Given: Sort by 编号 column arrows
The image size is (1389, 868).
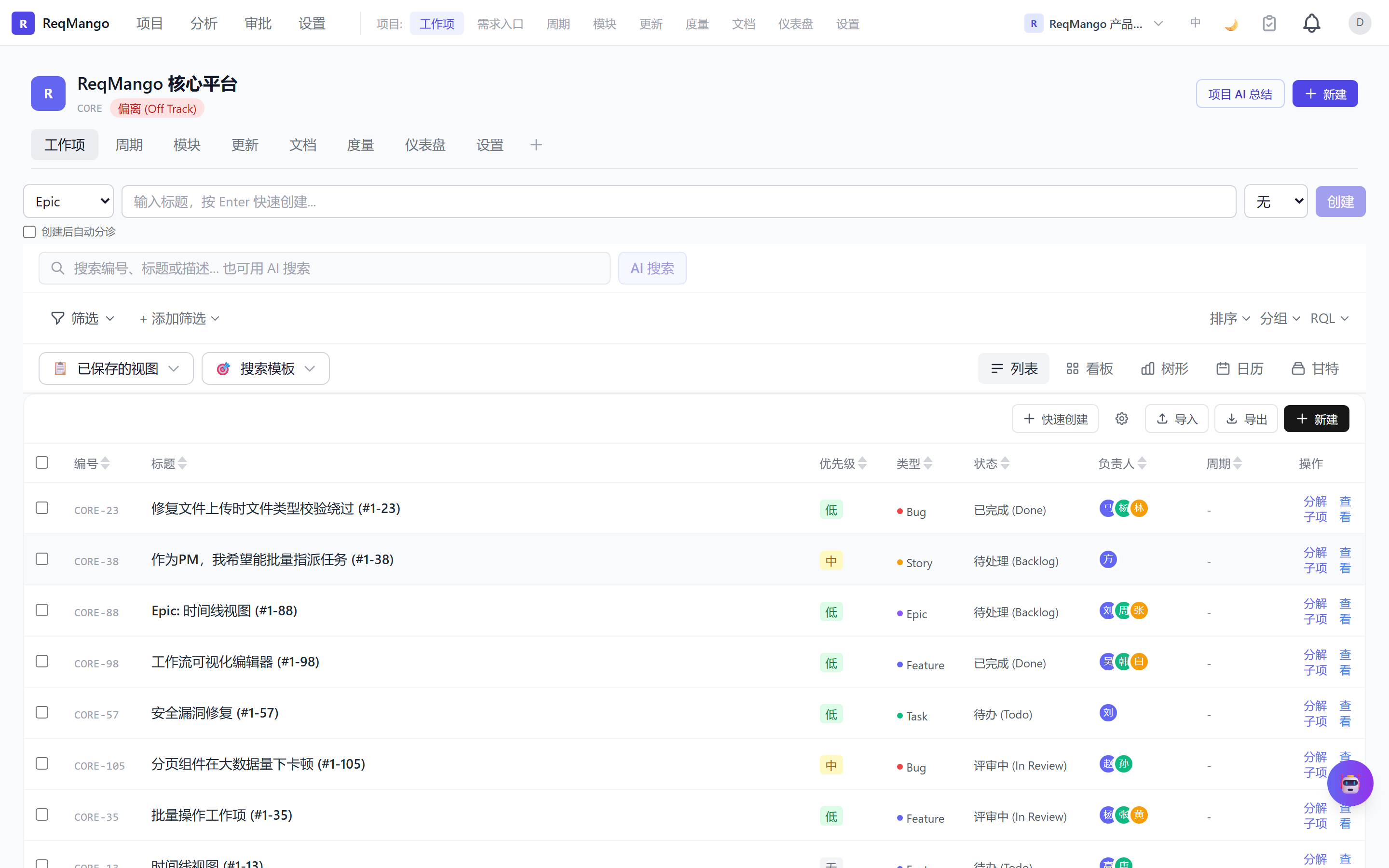Looking at the screenshot, I should pos(105,463).
